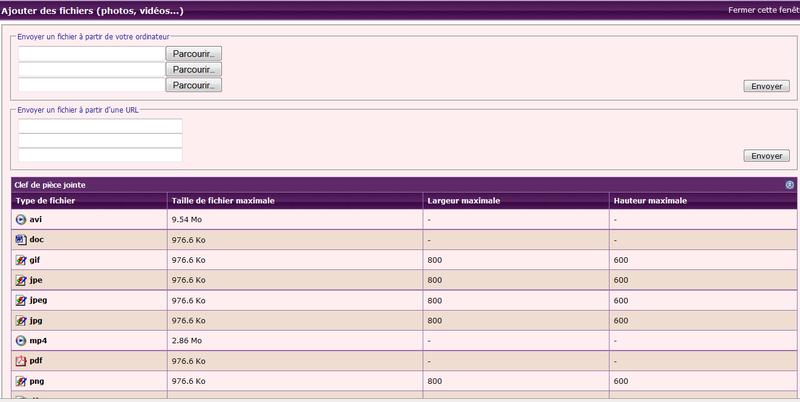Focus the third URL input field
The image size is (800, 402).
pyautogui.click(x=100, y=155)
